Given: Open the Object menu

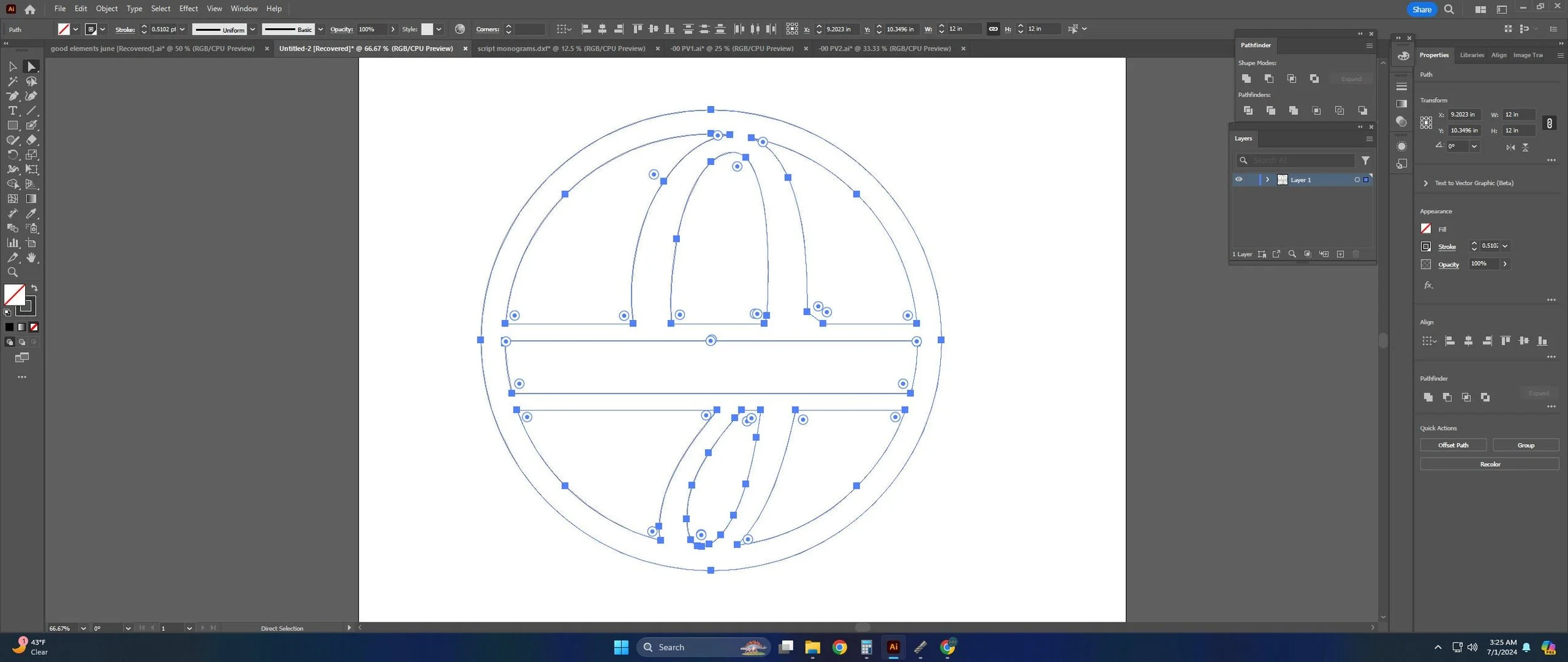Looking at the screenshot, I should pyautogui.click(x=107, y=9).
